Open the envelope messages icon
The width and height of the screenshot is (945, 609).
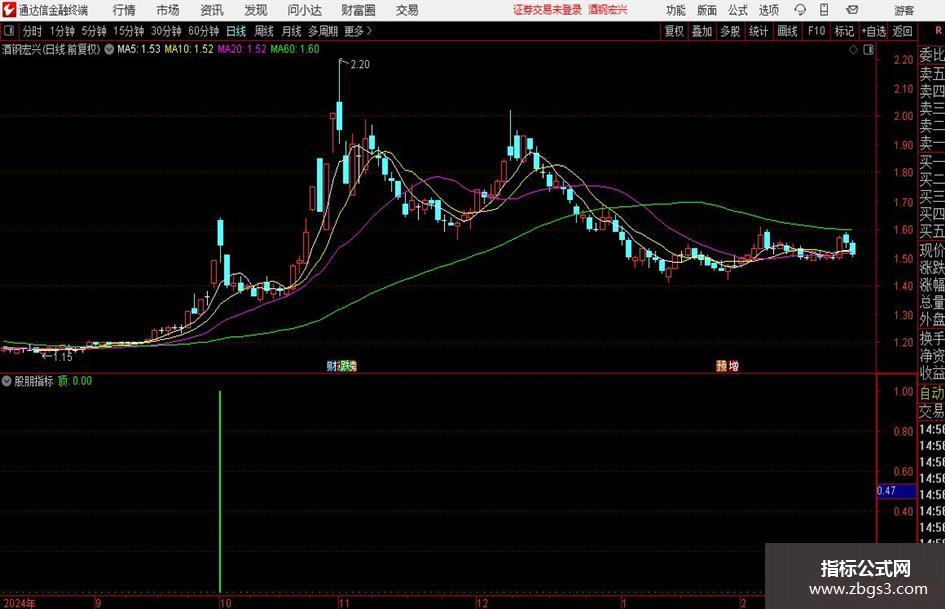click(852, 10)
